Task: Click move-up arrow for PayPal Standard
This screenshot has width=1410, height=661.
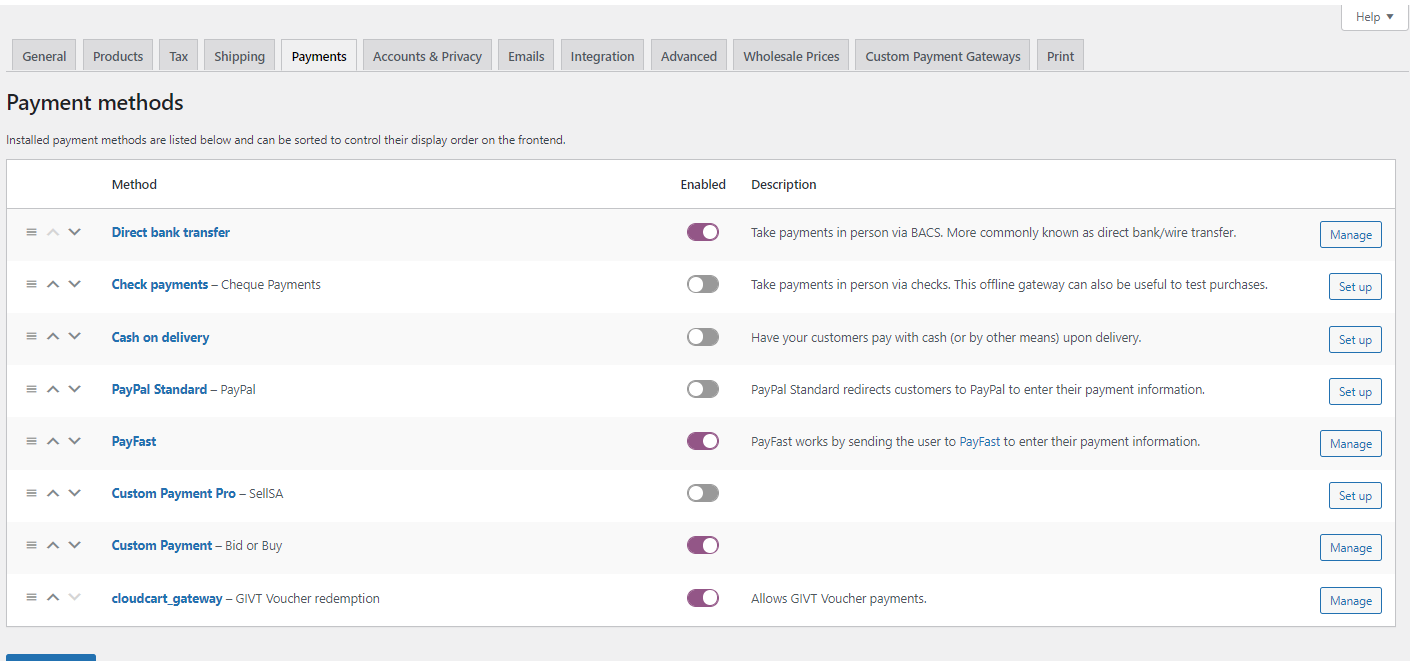Action: pos(52,388)
